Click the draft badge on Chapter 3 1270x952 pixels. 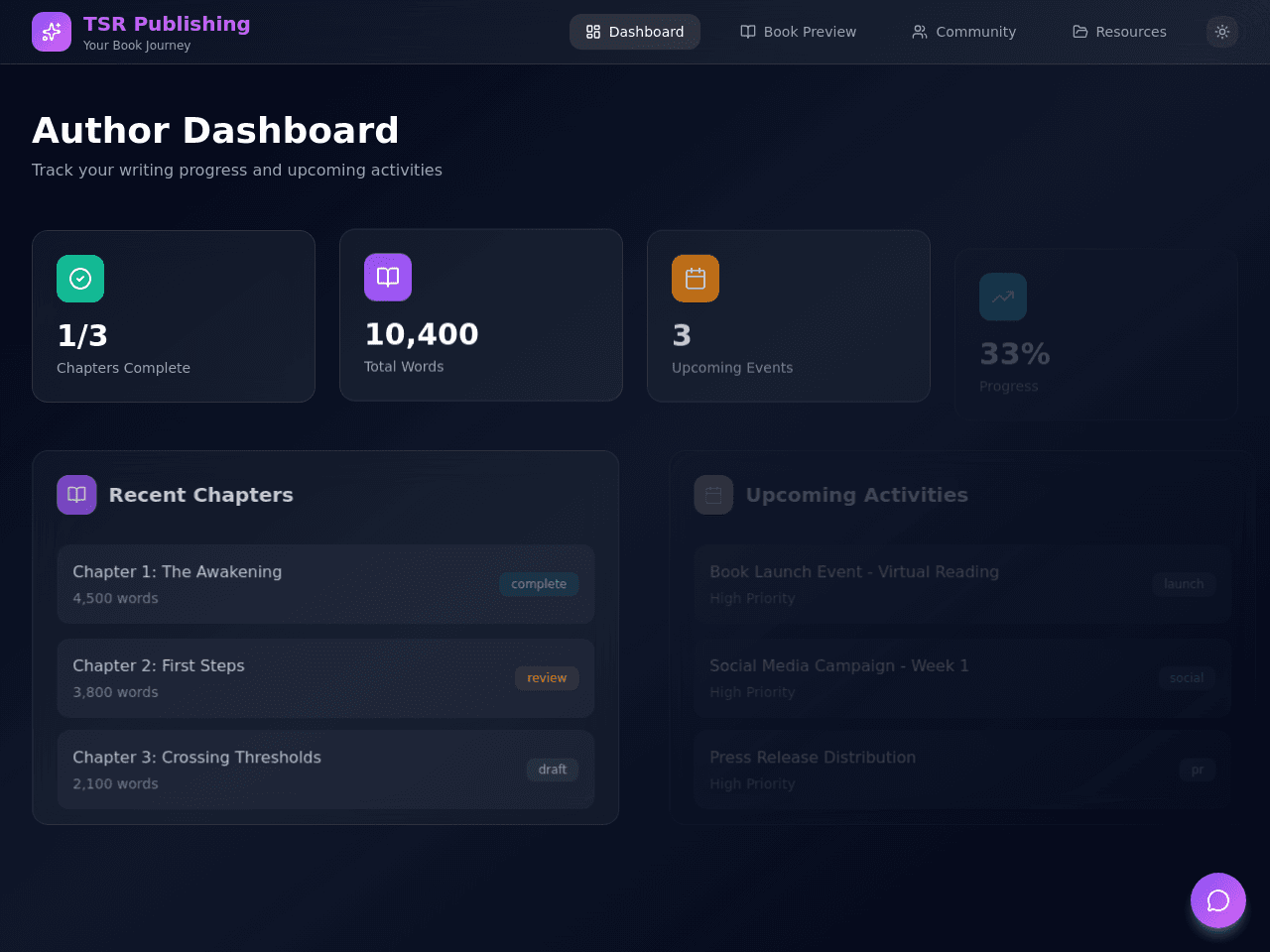pos(553,770)
